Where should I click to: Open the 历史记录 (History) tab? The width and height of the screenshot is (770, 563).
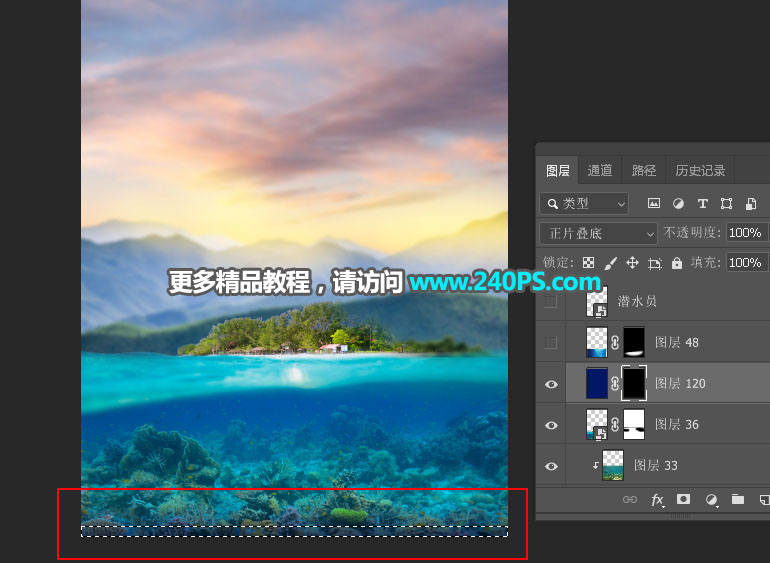point(700,170)
